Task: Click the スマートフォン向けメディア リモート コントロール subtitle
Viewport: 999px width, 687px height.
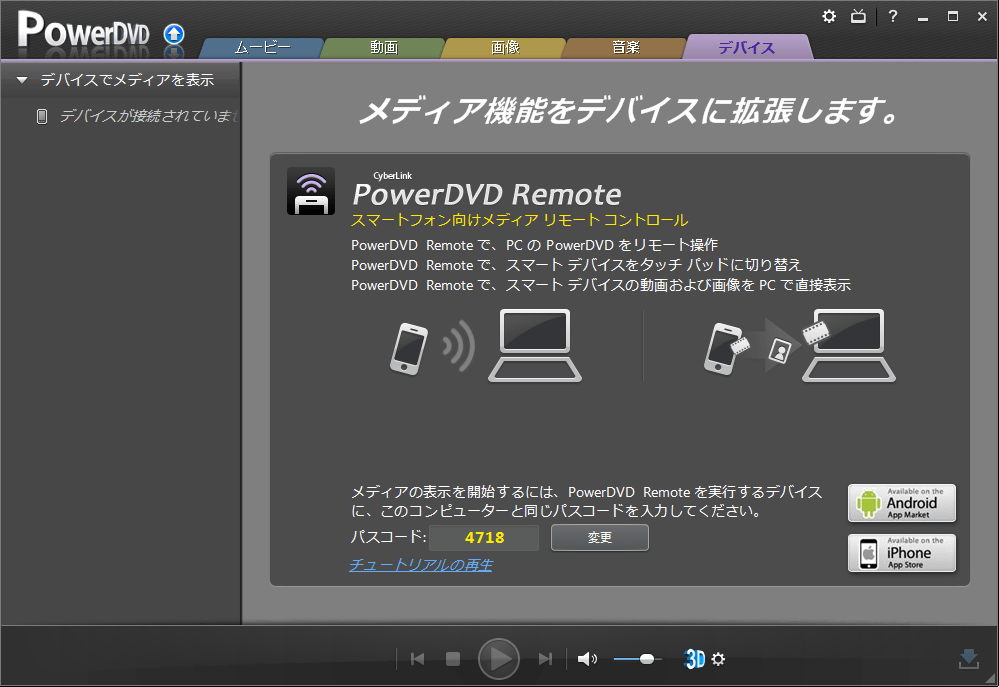Action: point(519,221)
